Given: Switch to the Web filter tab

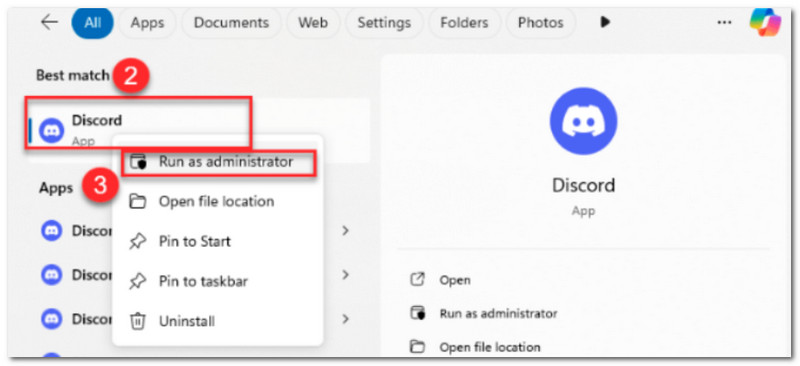Looking at the screenshot, I should pos(313,23).
